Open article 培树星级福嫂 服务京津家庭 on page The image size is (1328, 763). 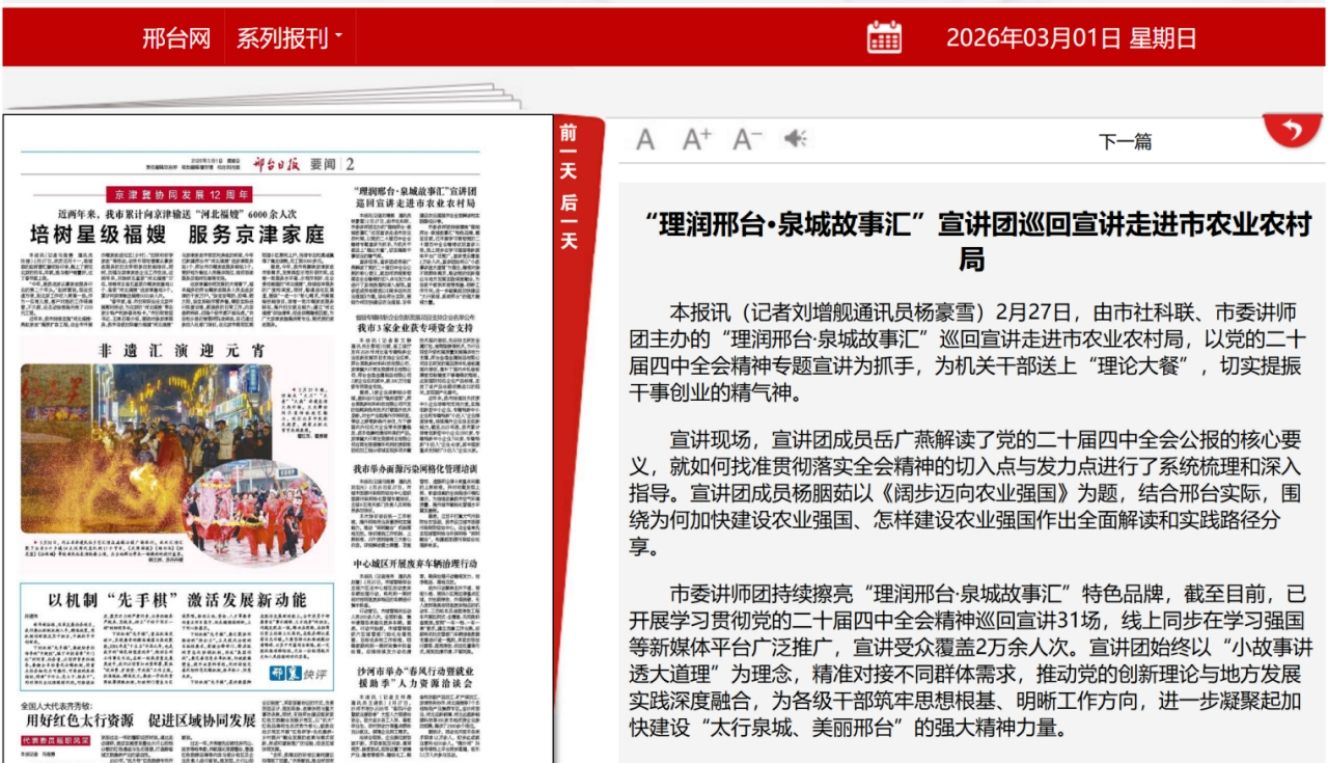[177, 236]
